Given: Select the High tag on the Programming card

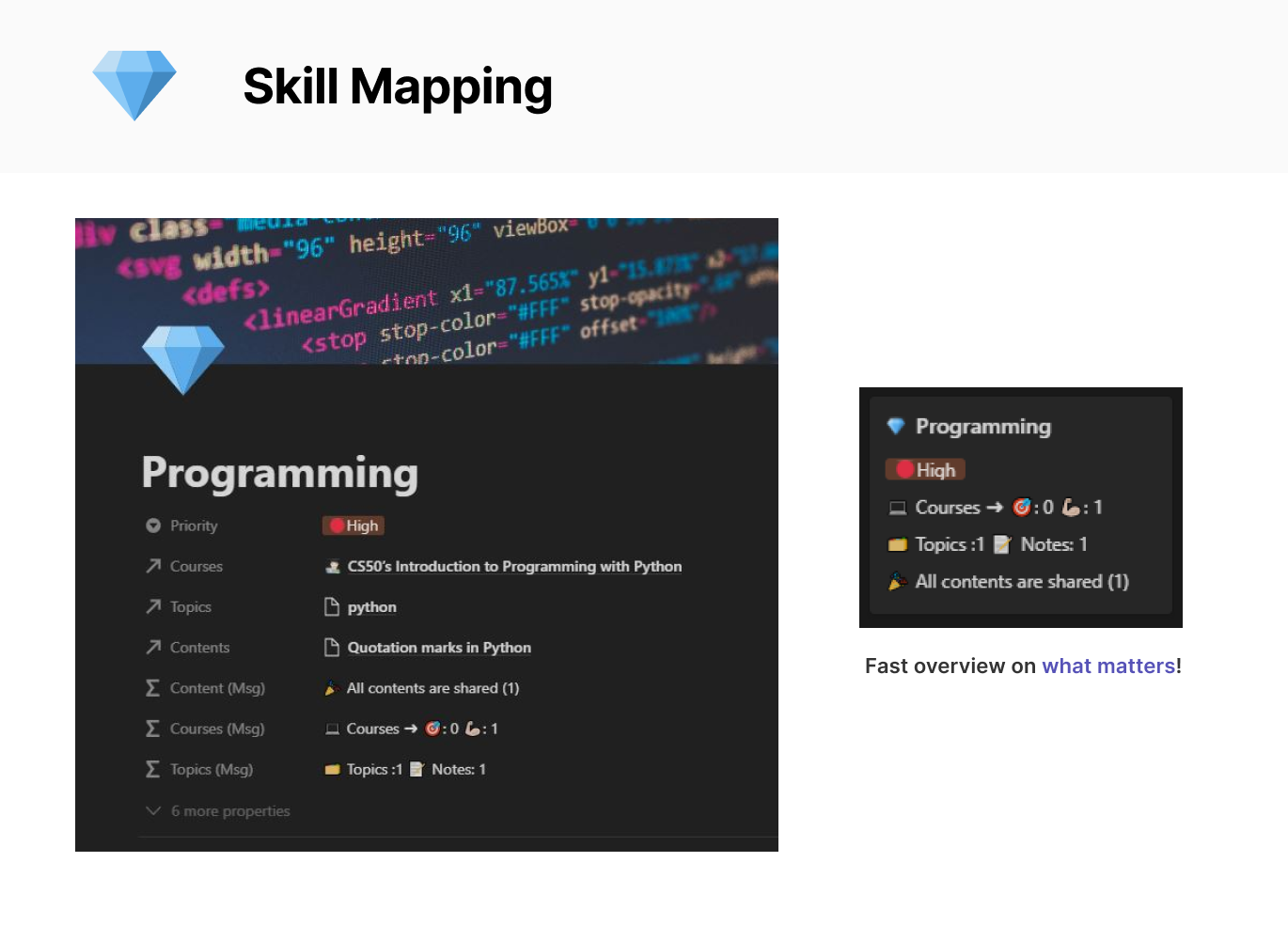Looking at the screenshot, I should pos(925,469).
